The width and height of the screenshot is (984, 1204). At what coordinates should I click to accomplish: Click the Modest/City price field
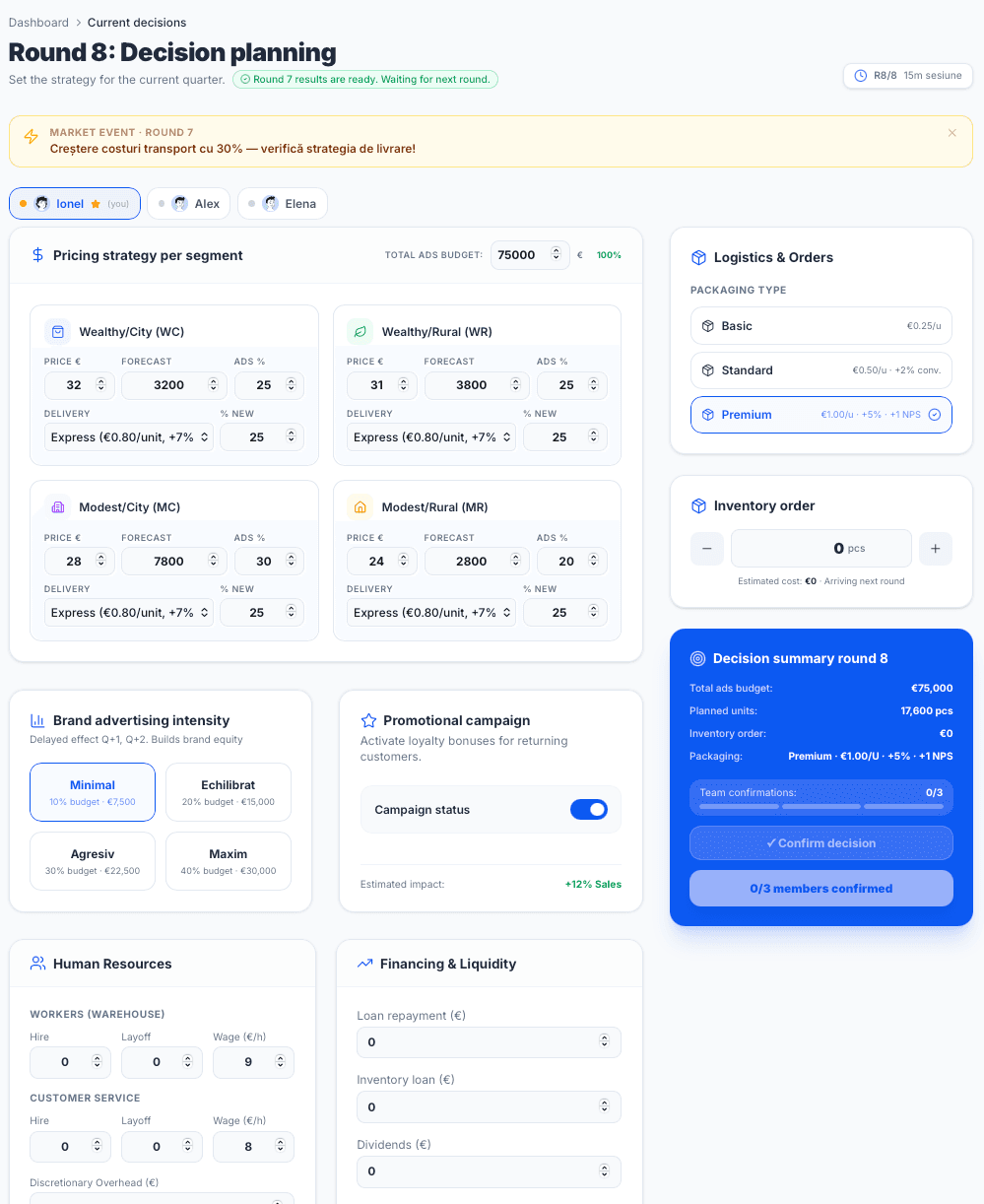79,561
